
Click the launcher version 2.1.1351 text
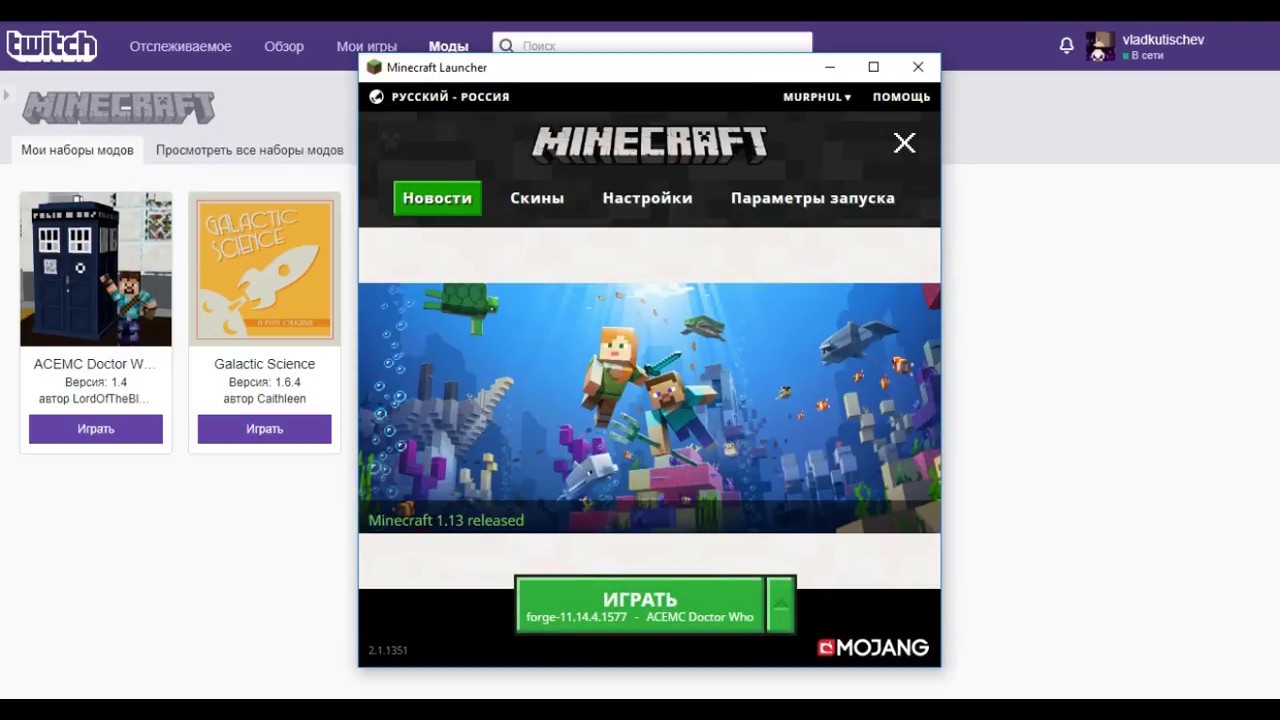coord(388,650)
